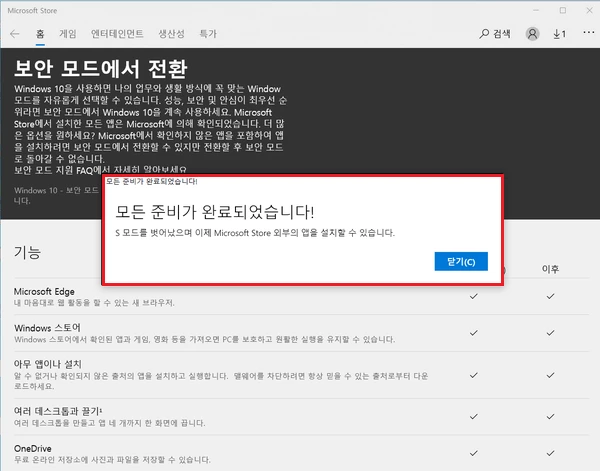The width and height of the screenshot is (600, 471).
Task: Click the 기능 section heading
Action: coord(27,253)
